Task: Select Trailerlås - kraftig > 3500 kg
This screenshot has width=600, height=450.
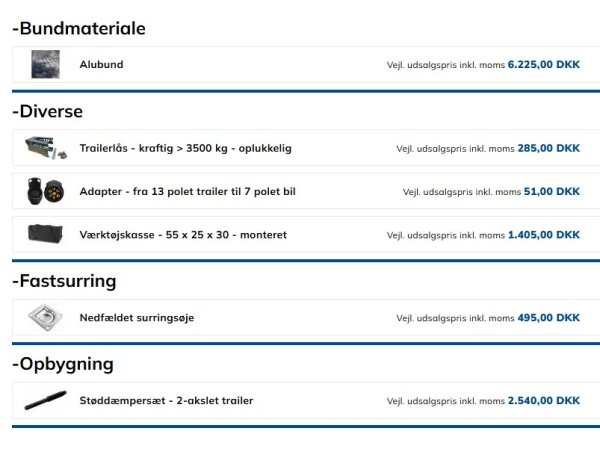Action: (x=185, y=148)
